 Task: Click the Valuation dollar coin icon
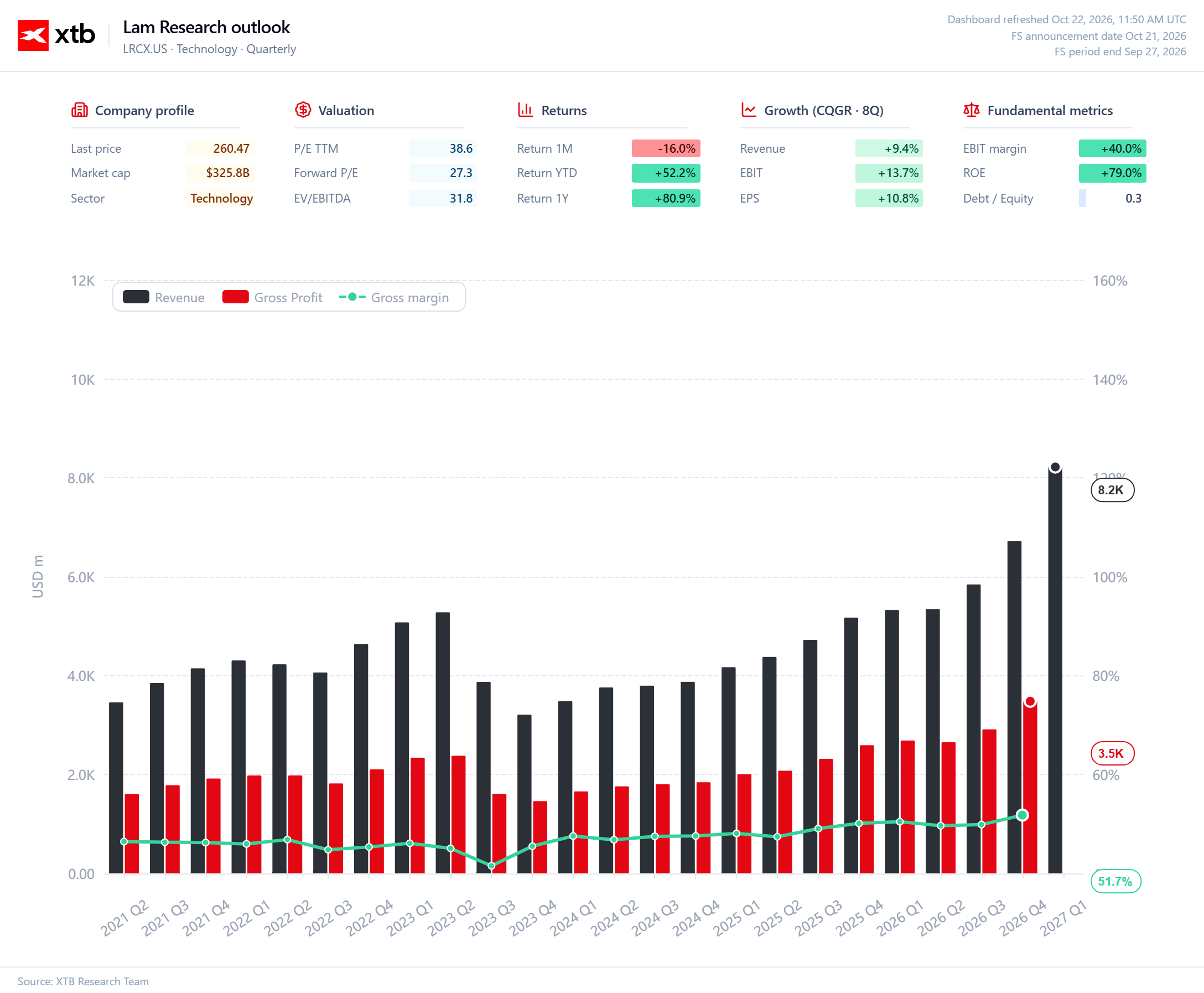[303, 110]
